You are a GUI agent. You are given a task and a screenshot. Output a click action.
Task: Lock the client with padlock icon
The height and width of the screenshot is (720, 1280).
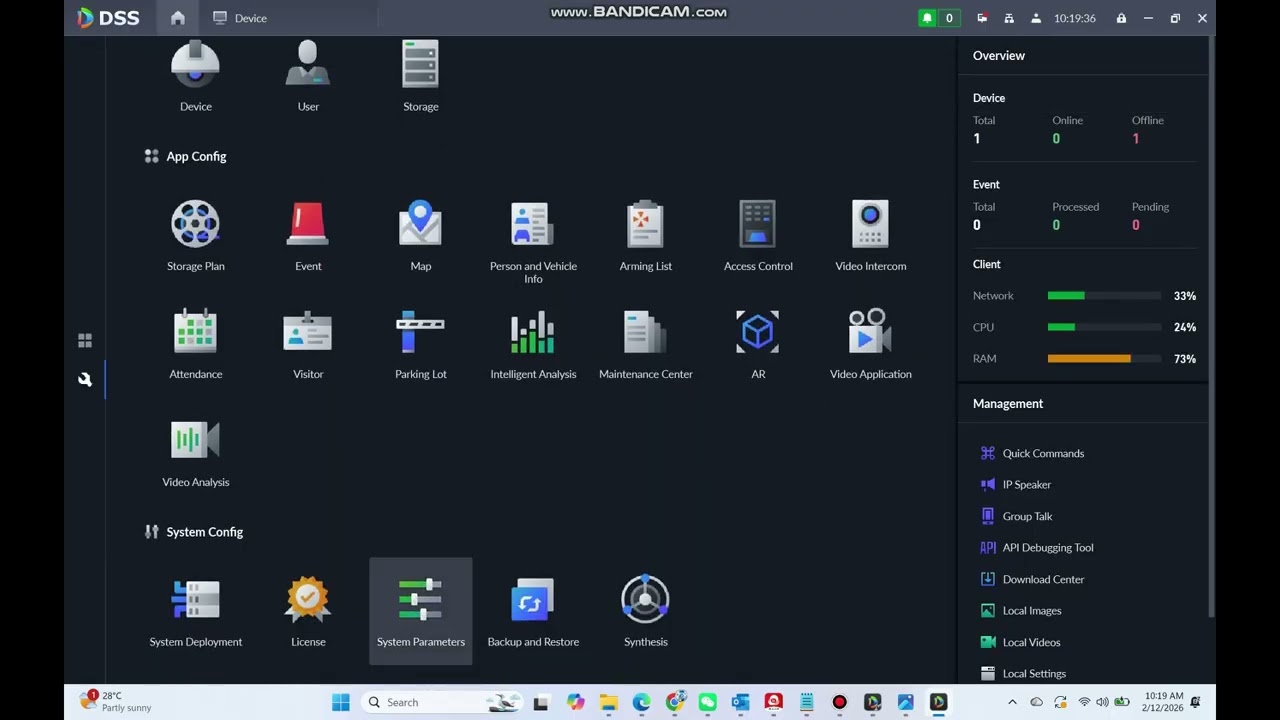point(1121,18)
